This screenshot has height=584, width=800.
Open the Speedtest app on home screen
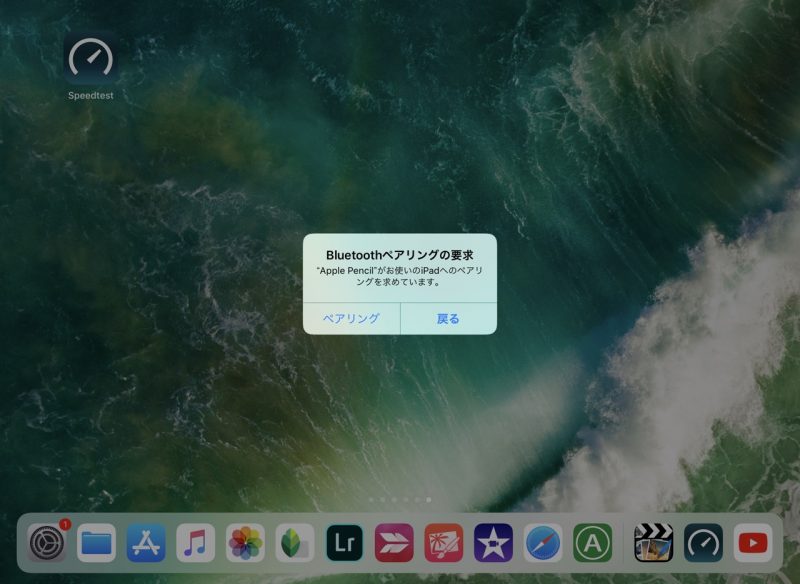tap(90, 58)
